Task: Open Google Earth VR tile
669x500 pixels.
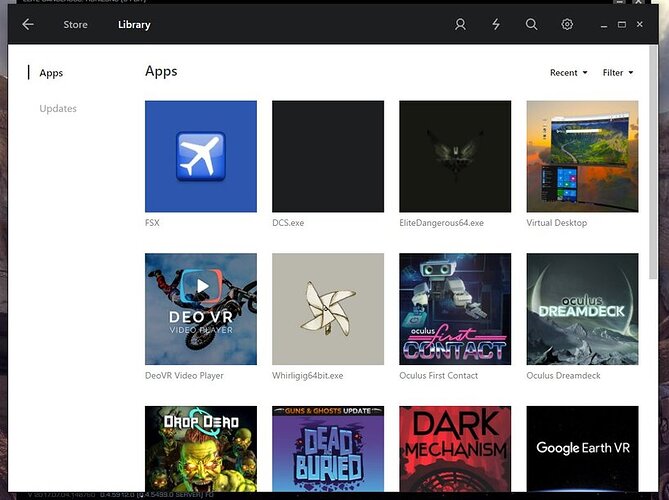Action: 582,448
